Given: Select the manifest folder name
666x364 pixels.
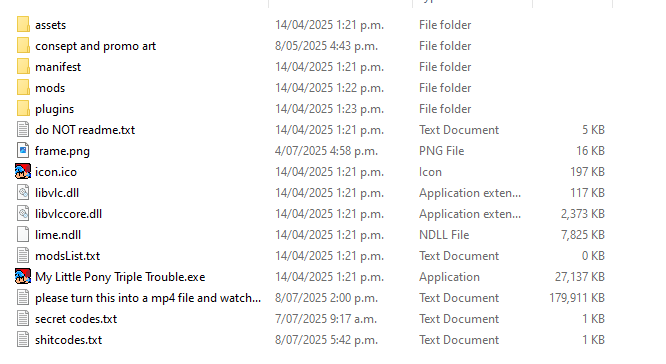Looking at the screenshot, I should tap(58, 67).
